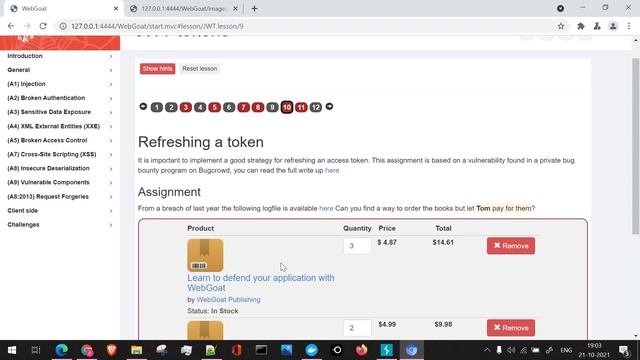
Task: Open Windows notification center
Action: click(x=624, y=350)
